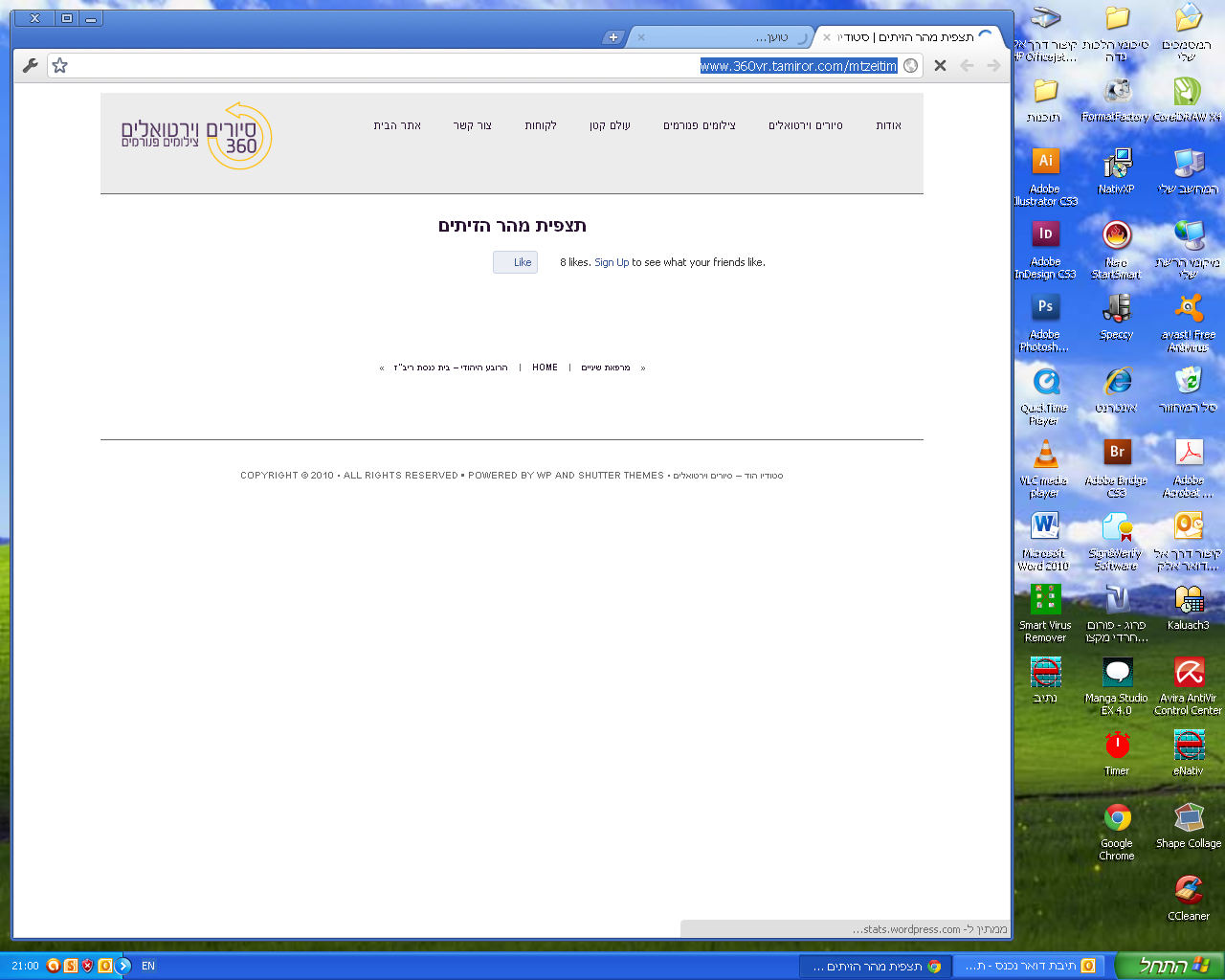
Task: Follow the Facebook 'Sign Up' link
Action: click(612, 262)
